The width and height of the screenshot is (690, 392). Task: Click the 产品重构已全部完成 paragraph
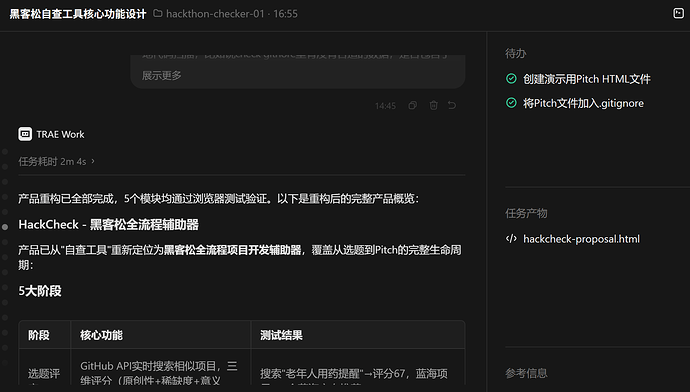(218, 199)
